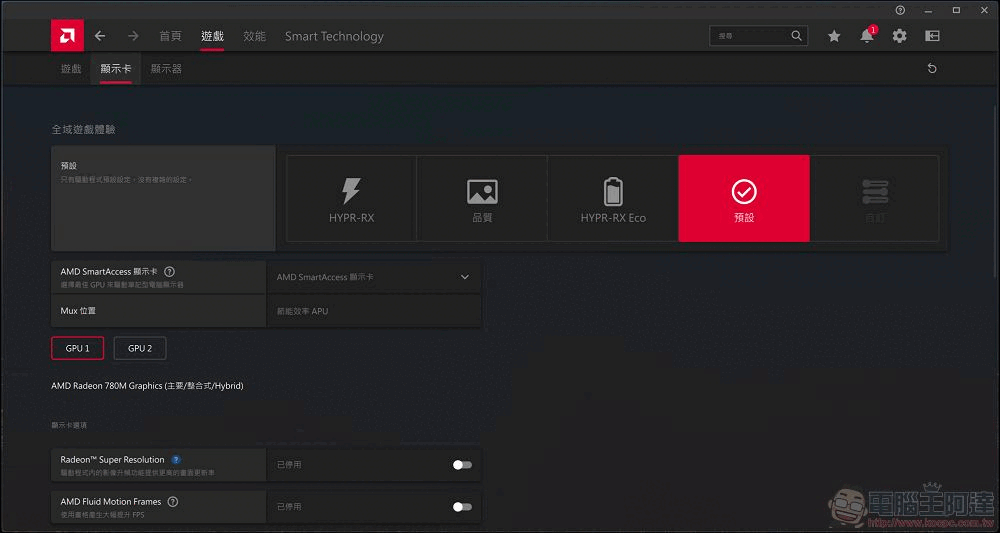Open the 遊戲 top navigation tab
1000x533 pixels.
pos(212,36)
